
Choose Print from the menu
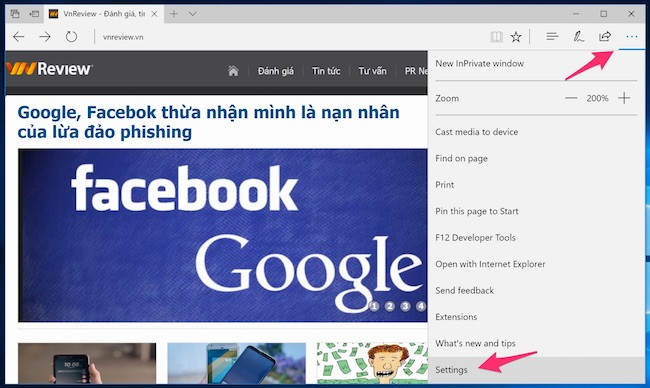445,185
